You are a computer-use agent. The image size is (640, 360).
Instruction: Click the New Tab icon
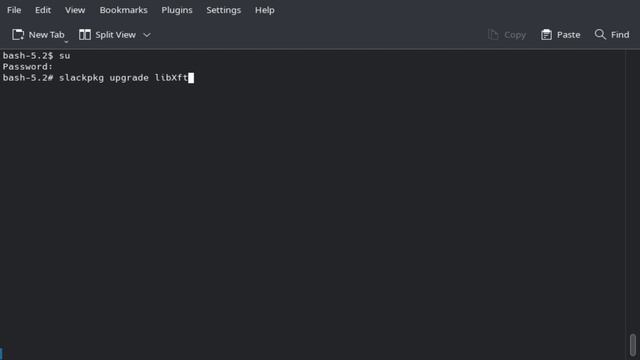(x=18, y=35)
